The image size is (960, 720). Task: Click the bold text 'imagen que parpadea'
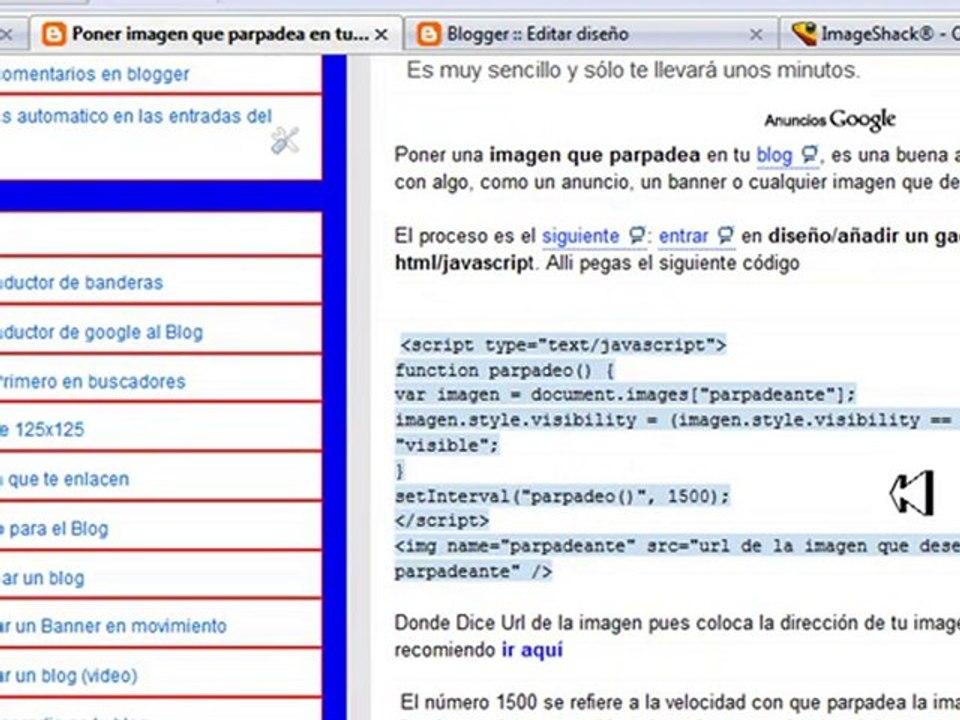(x=594, y=155)
